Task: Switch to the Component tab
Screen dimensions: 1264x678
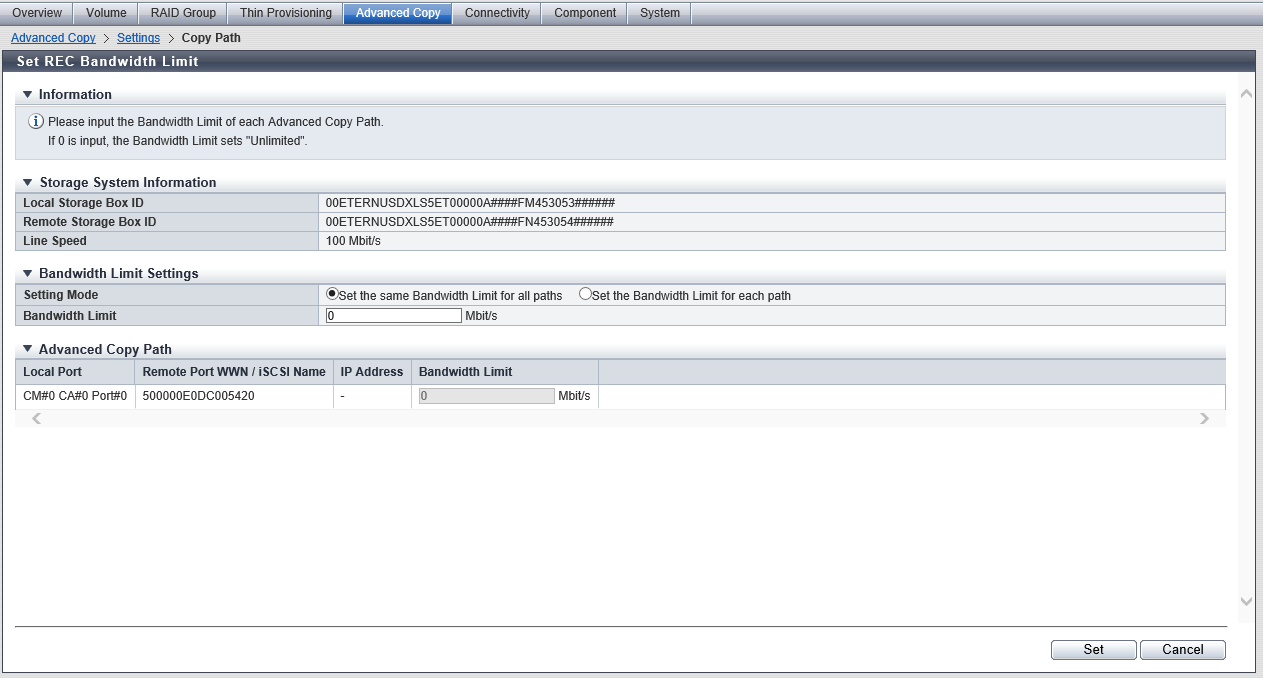Action: (585, 13)
